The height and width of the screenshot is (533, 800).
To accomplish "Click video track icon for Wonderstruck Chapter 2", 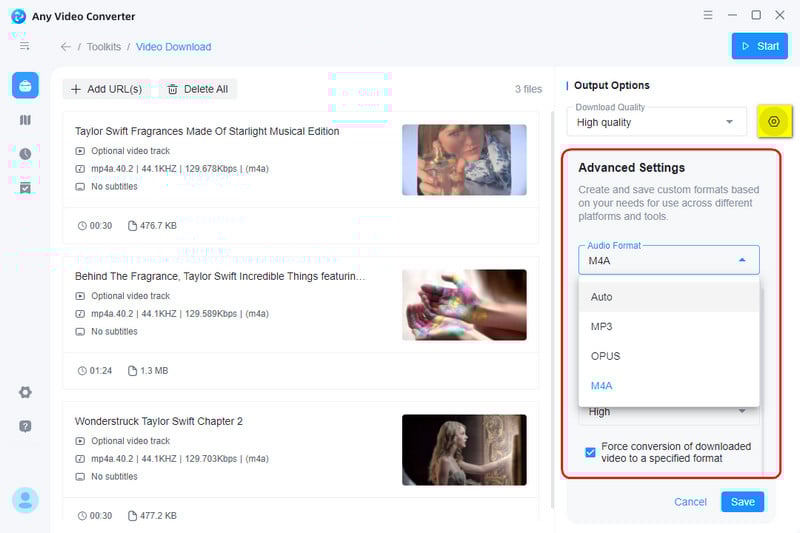I will [80, 441].
